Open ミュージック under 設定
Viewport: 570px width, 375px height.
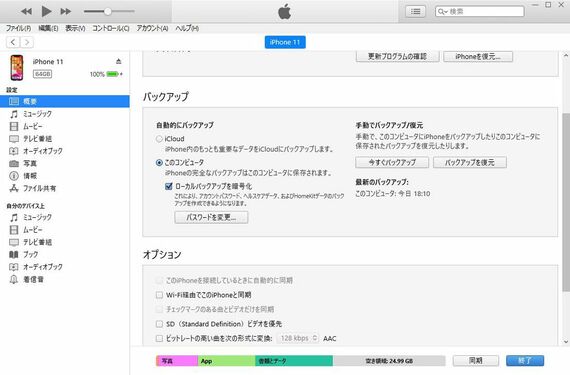(65, 114)
